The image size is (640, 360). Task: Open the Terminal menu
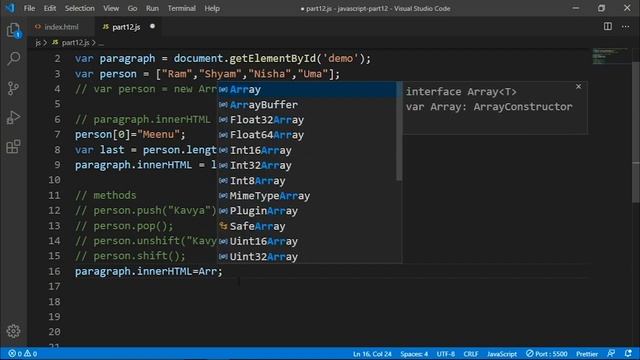(x=182, y=8)
